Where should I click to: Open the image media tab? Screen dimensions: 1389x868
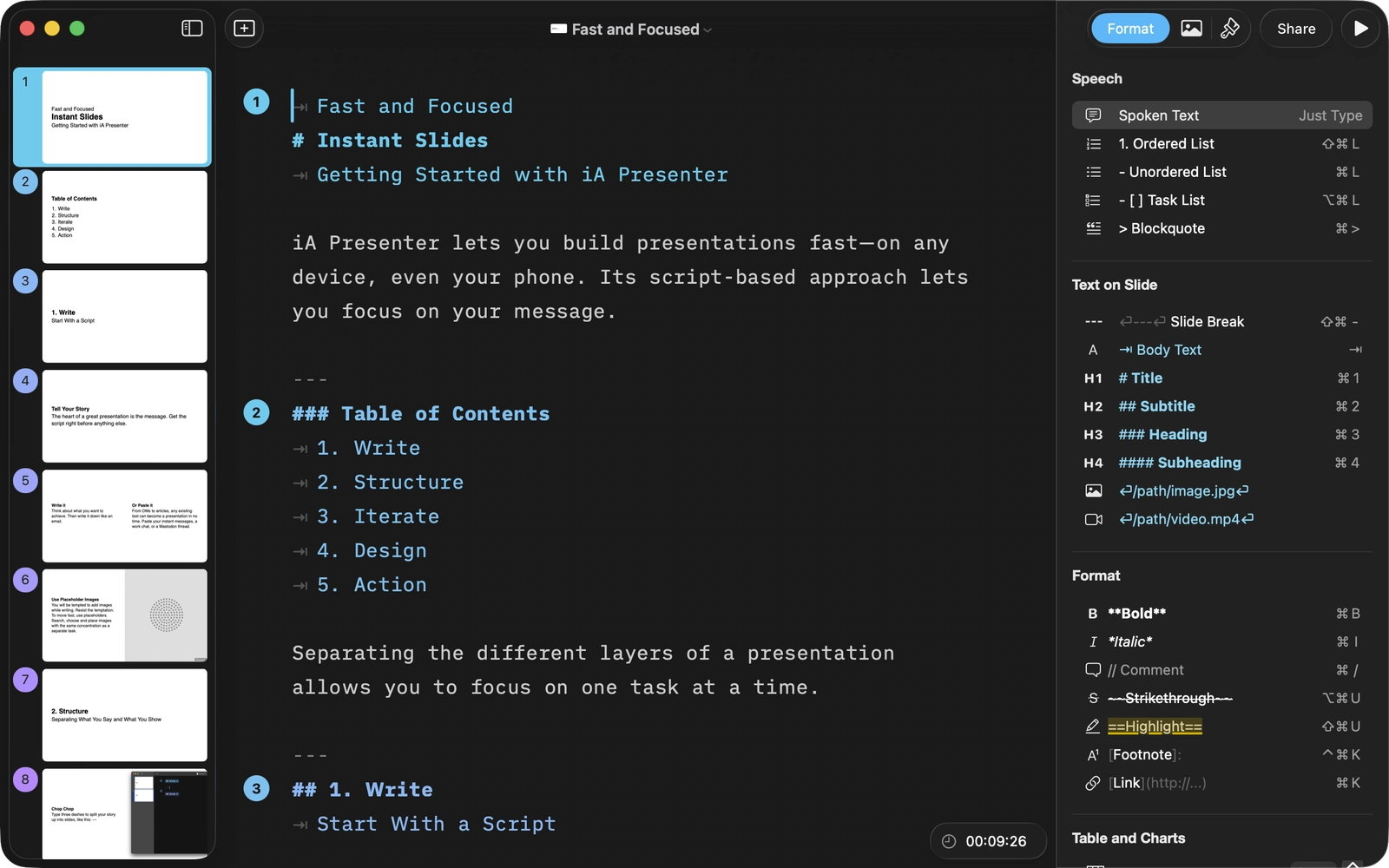pyautogui.click(x=1192, y=29)
